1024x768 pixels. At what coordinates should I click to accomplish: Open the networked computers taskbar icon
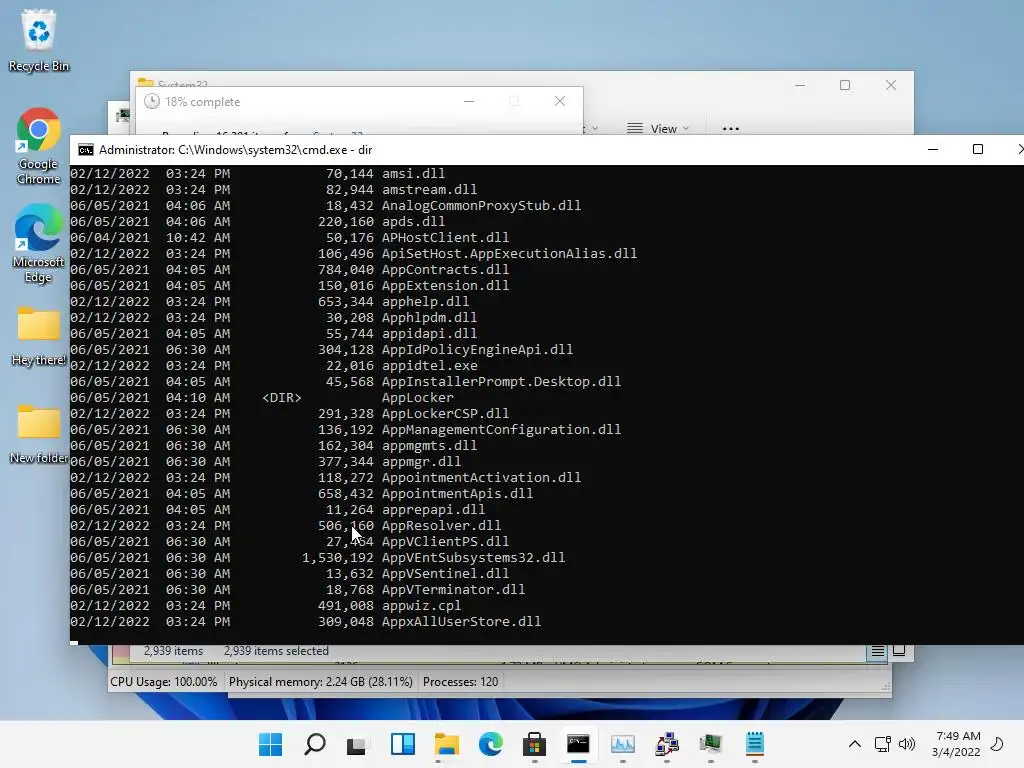(667, 744)
